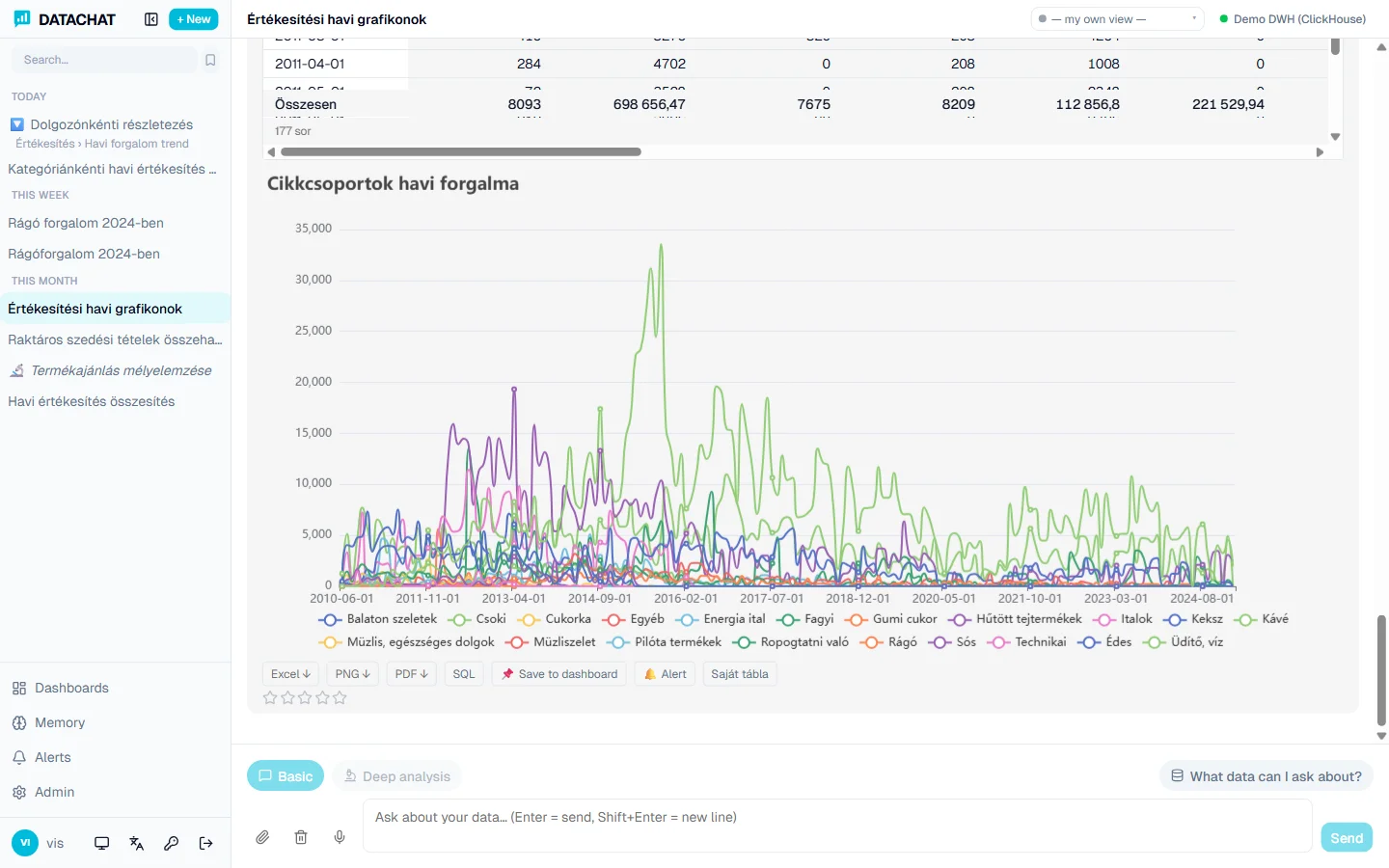Open the PNG download dropdown
This screenshot has height=868, width=1389.
point(353,674)
